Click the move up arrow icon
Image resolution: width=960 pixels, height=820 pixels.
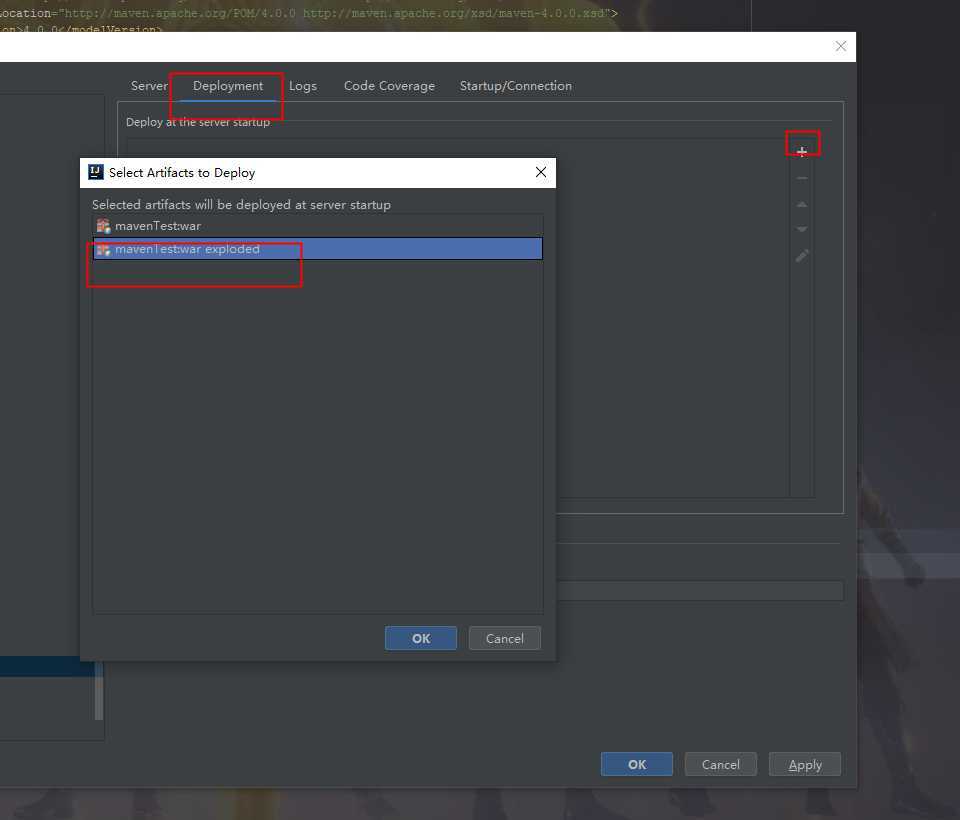tap(802, 204)
